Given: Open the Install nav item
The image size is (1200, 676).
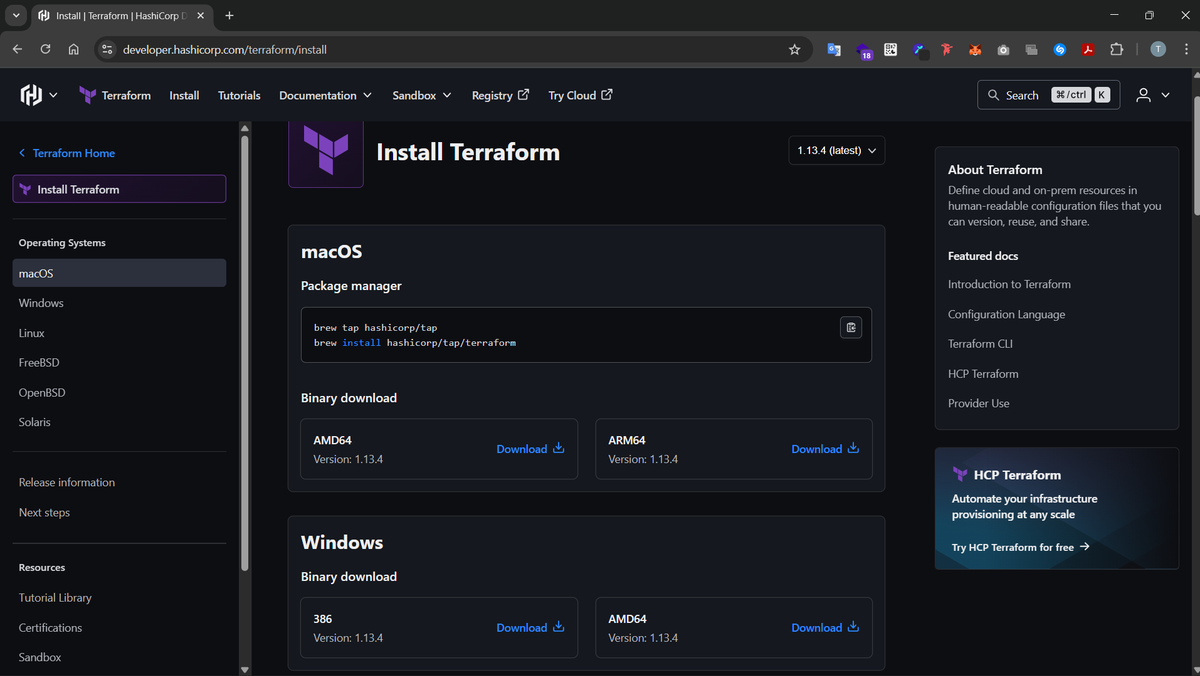Looking at the screenshot, I should (184, 95).
